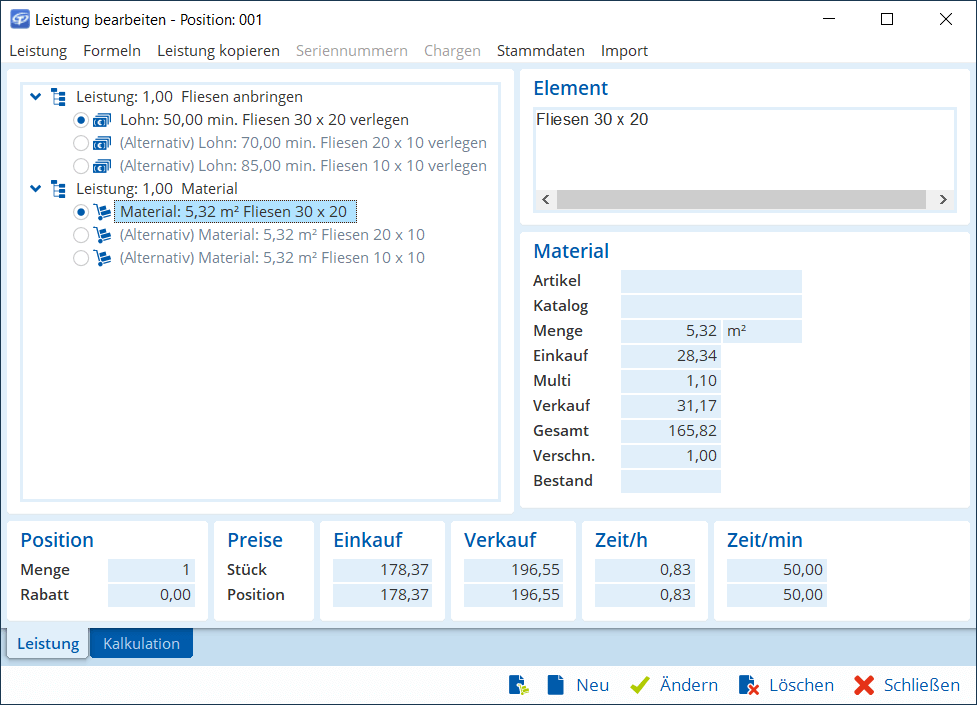The height and width of the screenshot is (705, 977).
Task: Click the tree icon of Leistung Material
Action: [59, 189]
